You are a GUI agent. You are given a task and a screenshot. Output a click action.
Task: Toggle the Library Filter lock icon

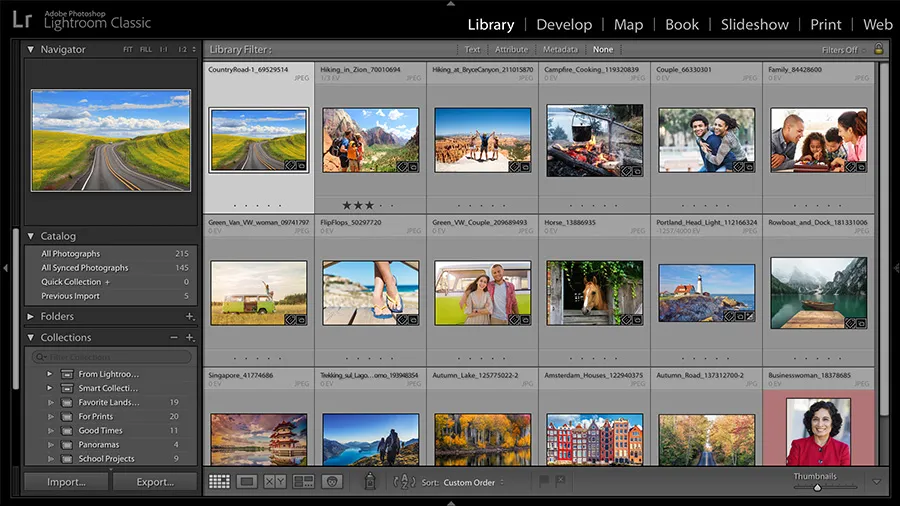point(878,50)
